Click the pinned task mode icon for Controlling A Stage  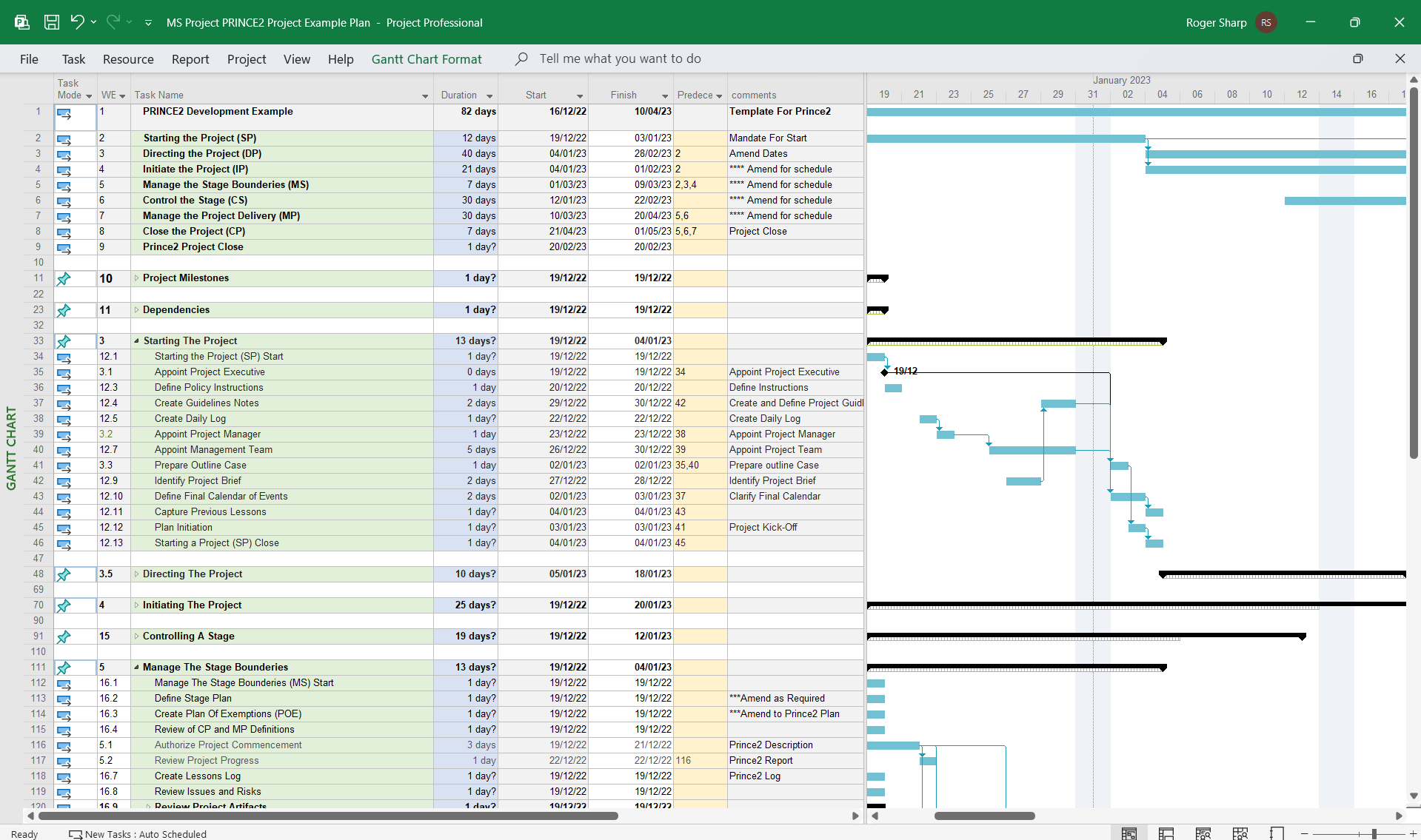coord(64,637)
